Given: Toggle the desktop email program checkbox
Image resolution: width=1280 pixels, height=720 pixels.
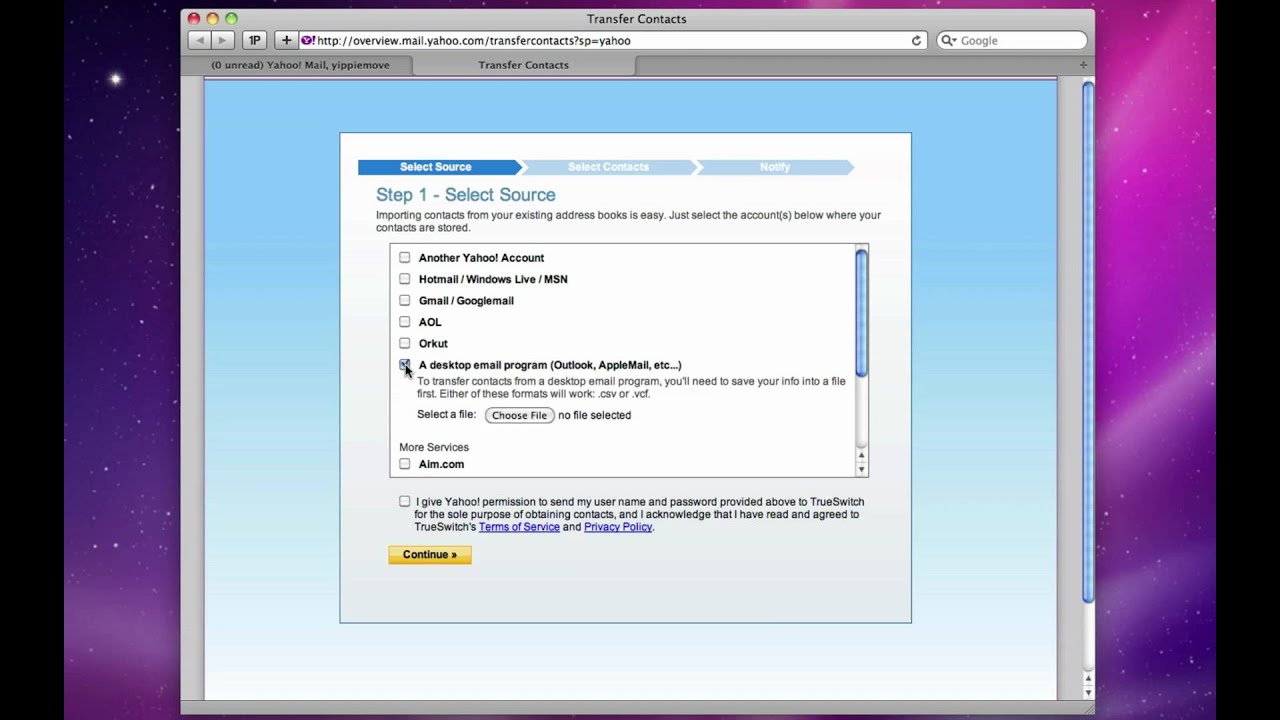Looking at the screenshot, I should pyautogui.click(x=405, y=365).
